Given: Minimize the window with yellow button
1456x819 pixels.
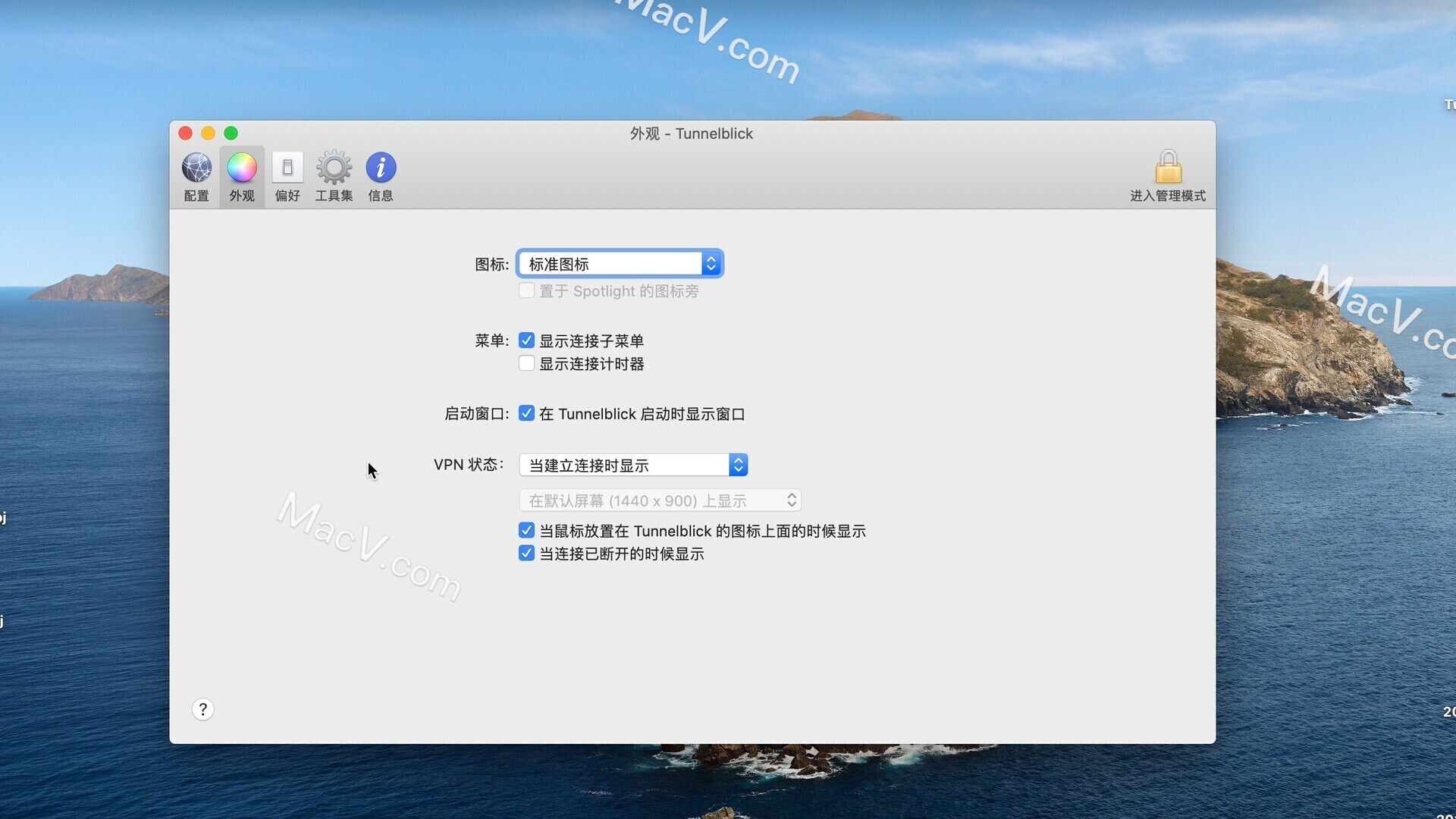Looking at the screenshot, I should (x=208, y=133).
